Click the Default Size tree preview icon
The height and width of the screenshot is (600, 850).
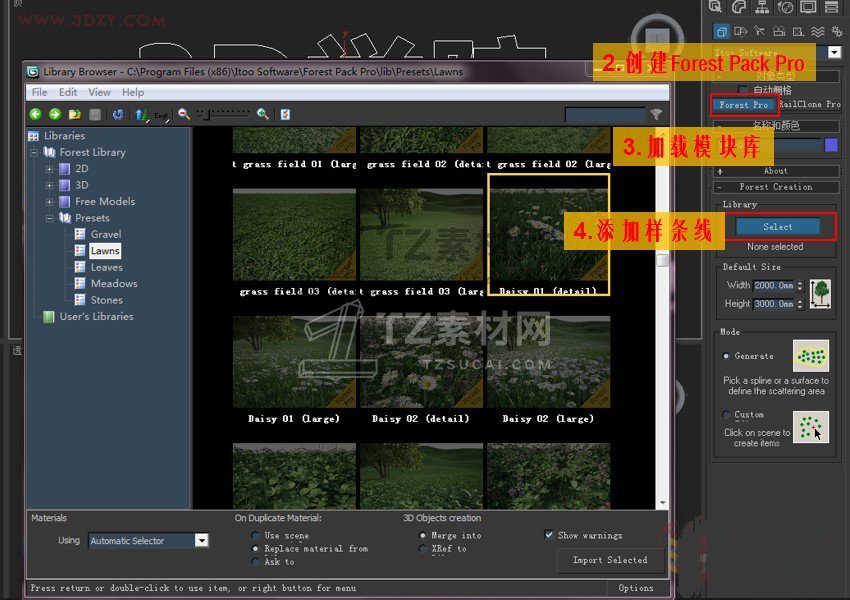point(820,294)
